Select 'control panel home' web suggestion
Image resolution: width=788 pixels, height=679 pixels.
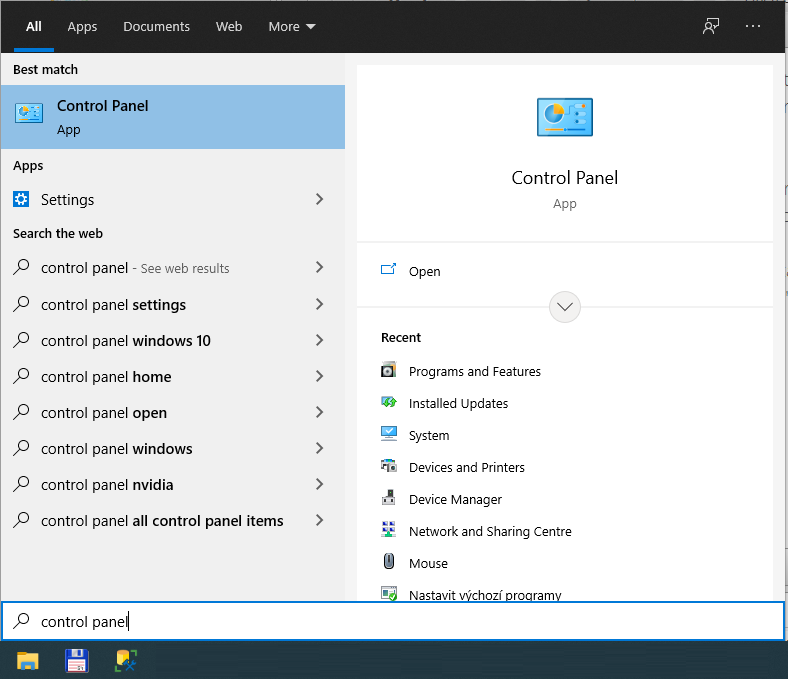pos(173,376)
